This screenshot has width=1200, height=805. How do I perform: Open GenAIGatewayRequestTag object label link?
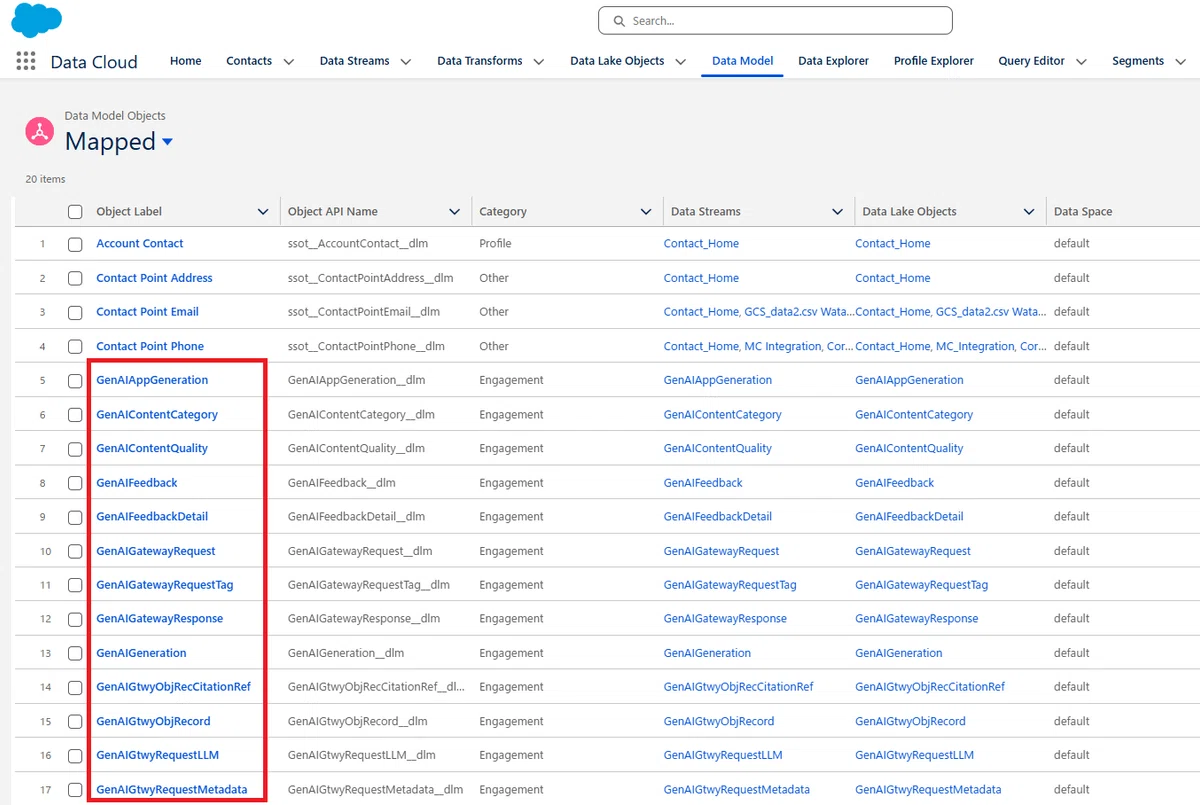click(165, 585)
